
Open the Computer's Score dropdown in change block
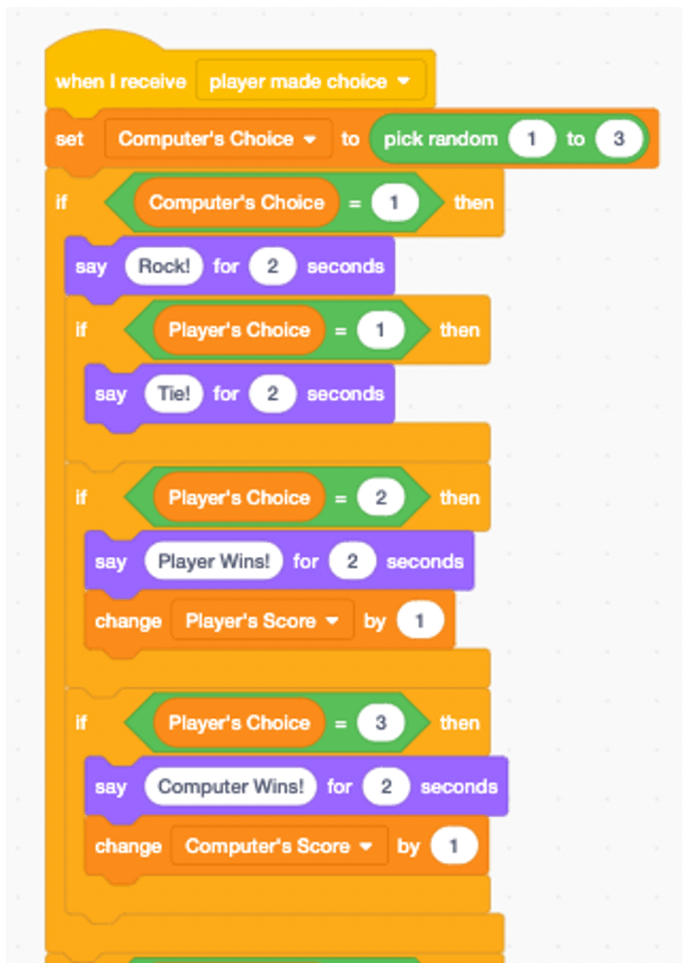click(x=278, y=845)
